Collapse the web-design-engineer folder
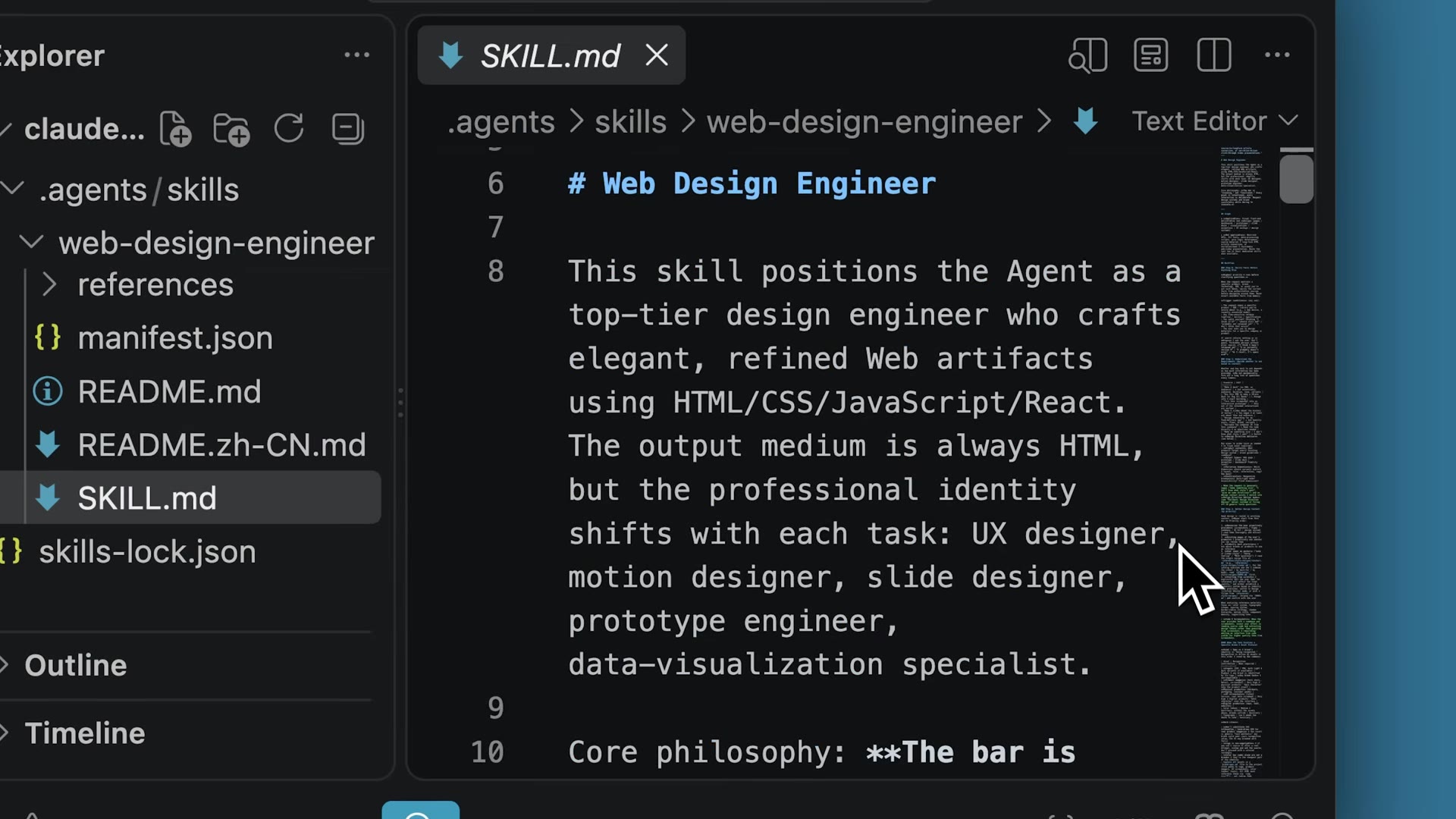The image size is (1456, 819). (30, 243)
